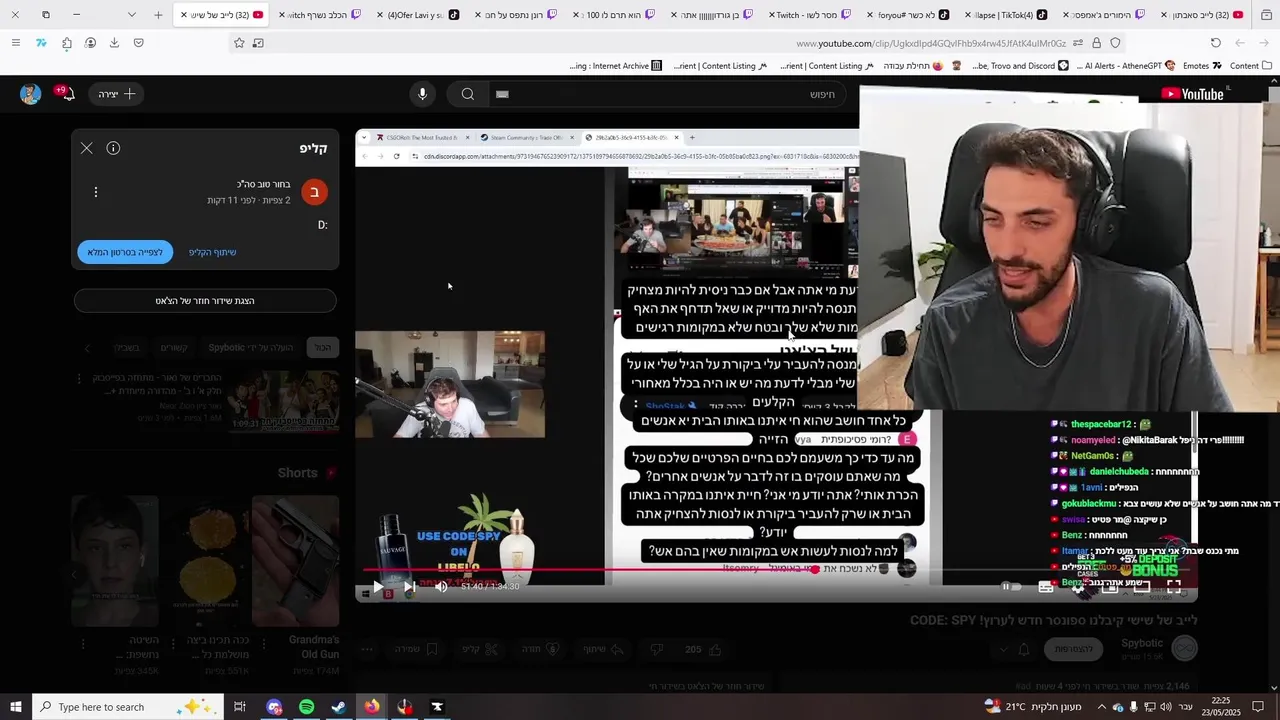Click the search magnifier button
The height and width of the screenshot is (720, 1280).
click(467, 94)
